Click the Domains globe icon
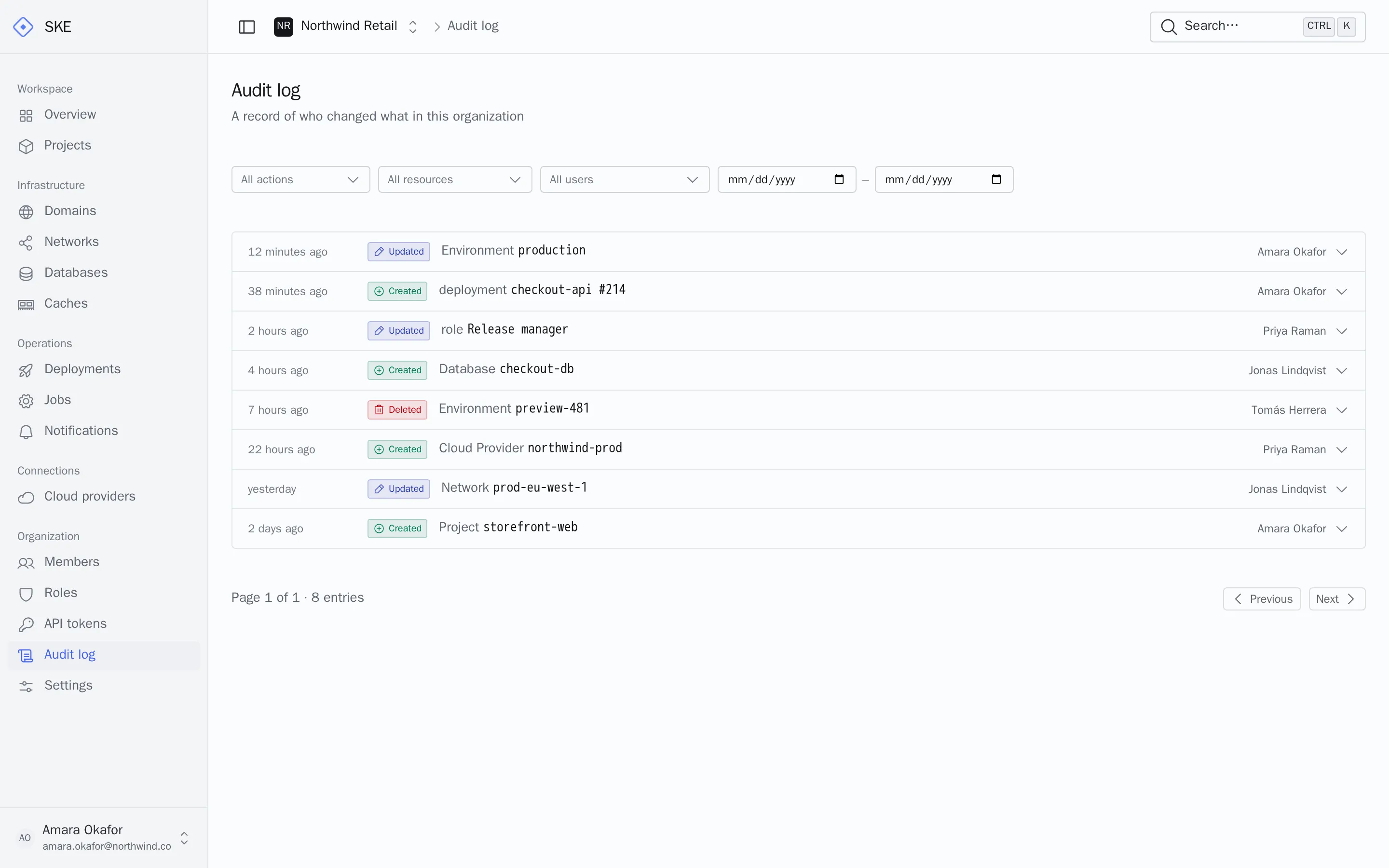Image resolution: width=1389 pixels, height=868 pixels. click(26, 212)
